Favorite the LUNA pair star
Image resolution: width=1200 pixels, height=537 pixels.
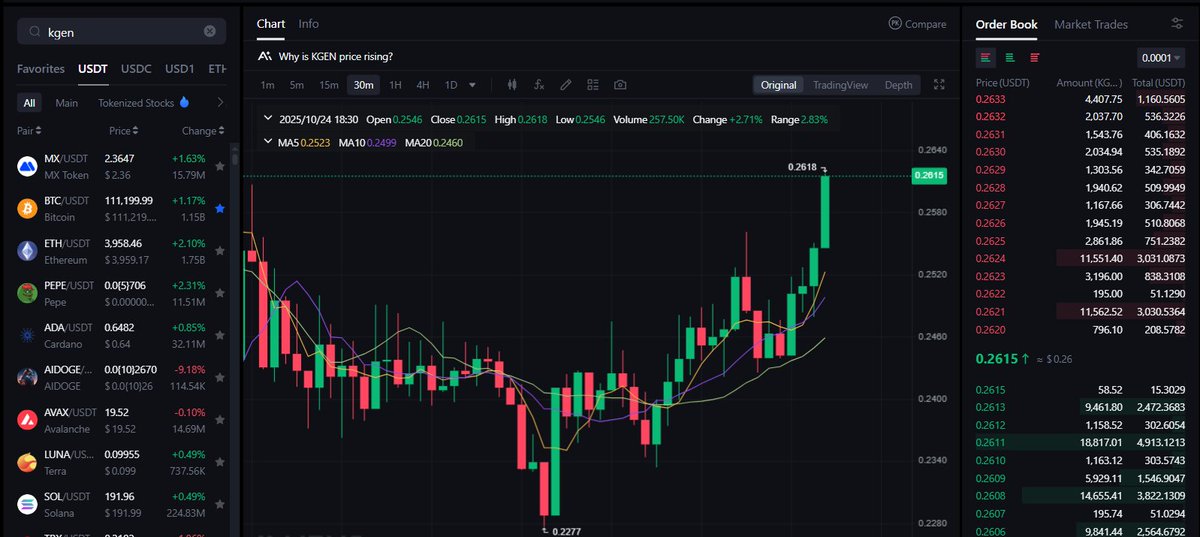[219, 461]
